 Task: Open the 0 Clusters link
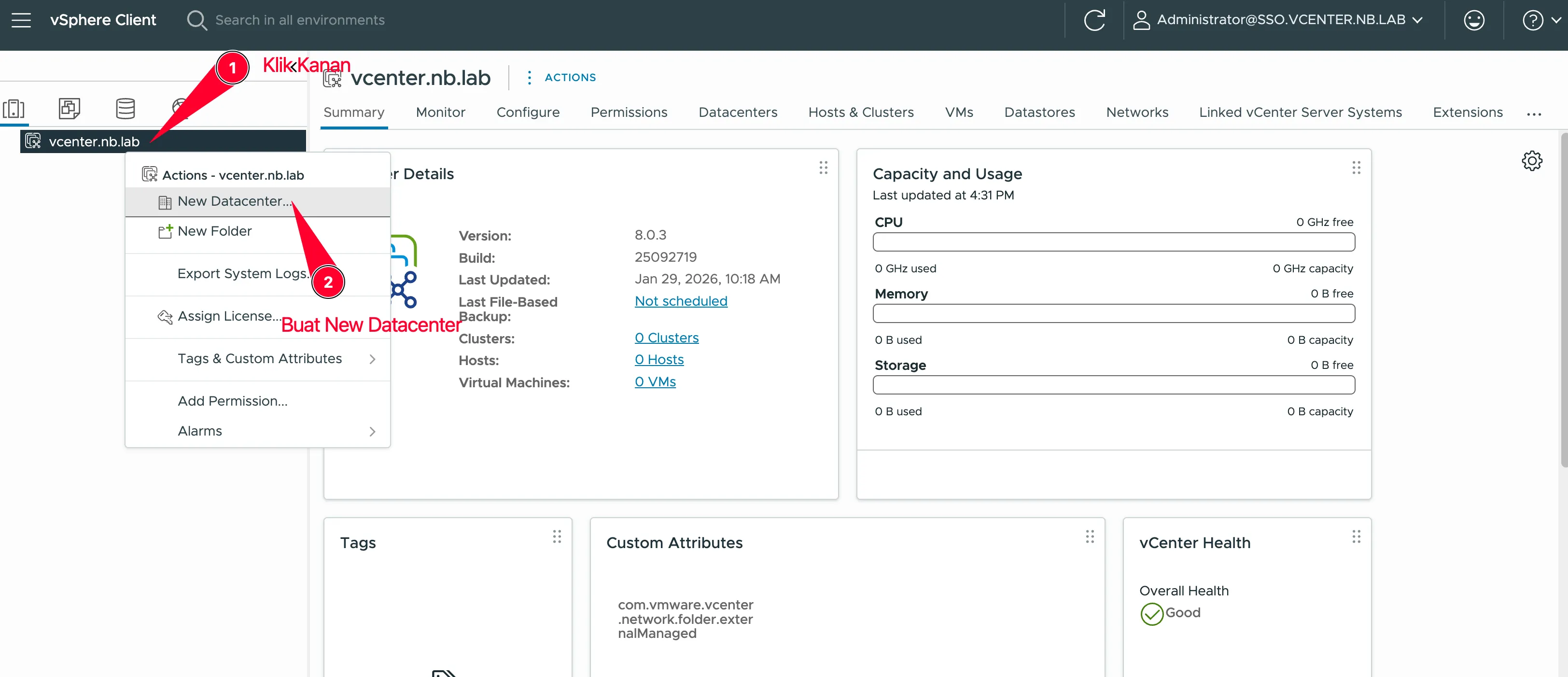666,338
